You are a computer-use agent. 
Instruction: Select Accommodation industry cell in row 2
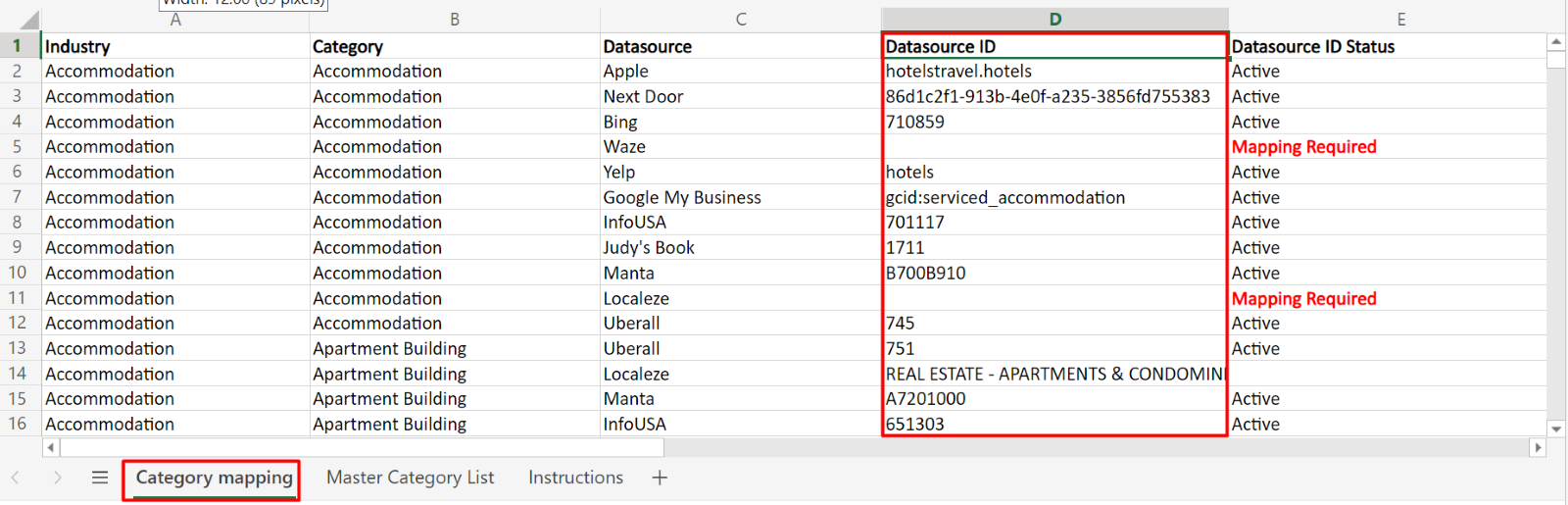tap(175, 71)
